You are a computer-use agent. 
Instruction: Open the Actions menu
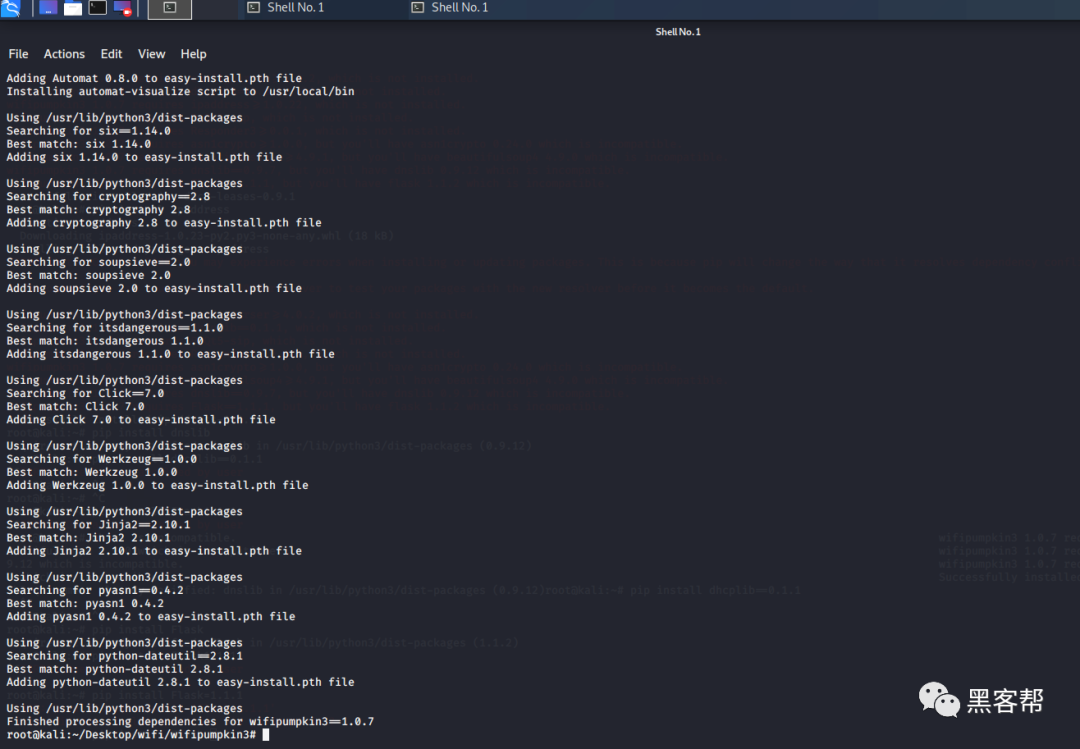[64, 54]
